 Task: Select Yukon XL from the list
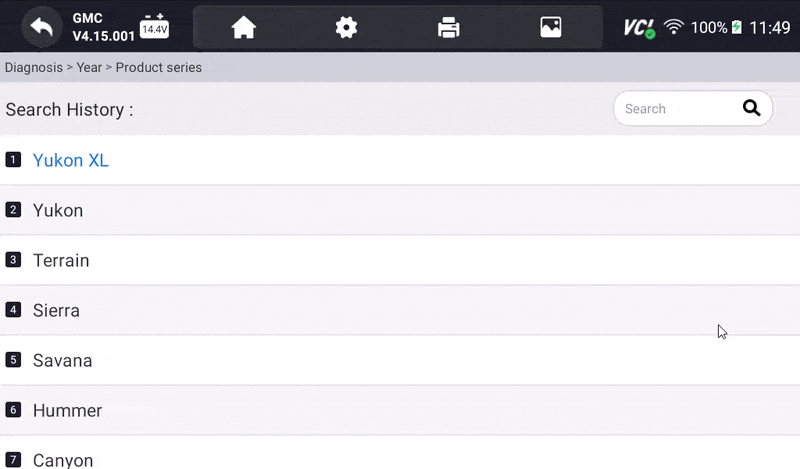[x=400, y=160]
